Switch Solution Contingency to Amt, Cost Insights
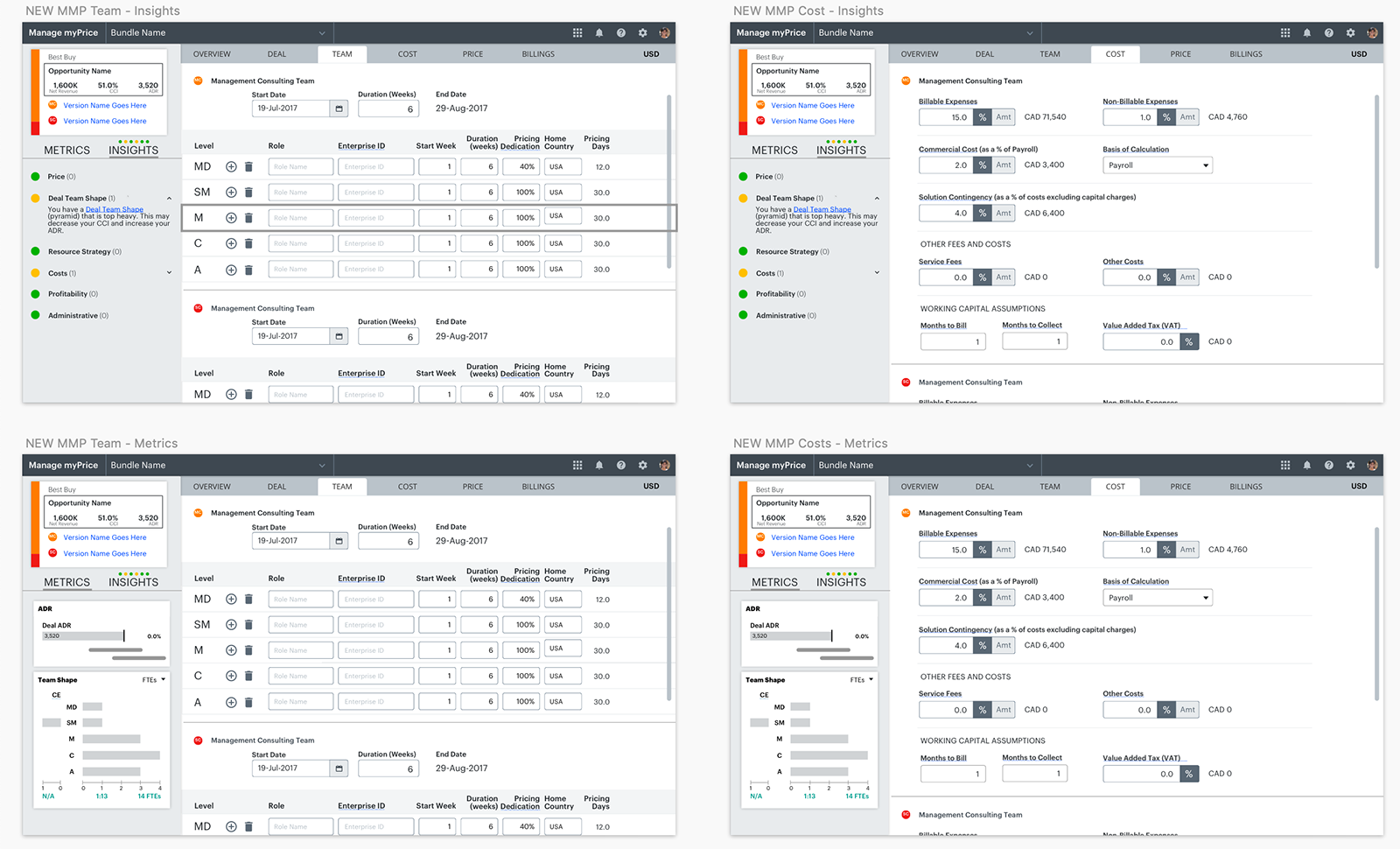Viewport: 1400px width, 849px height. point(1004,213)
